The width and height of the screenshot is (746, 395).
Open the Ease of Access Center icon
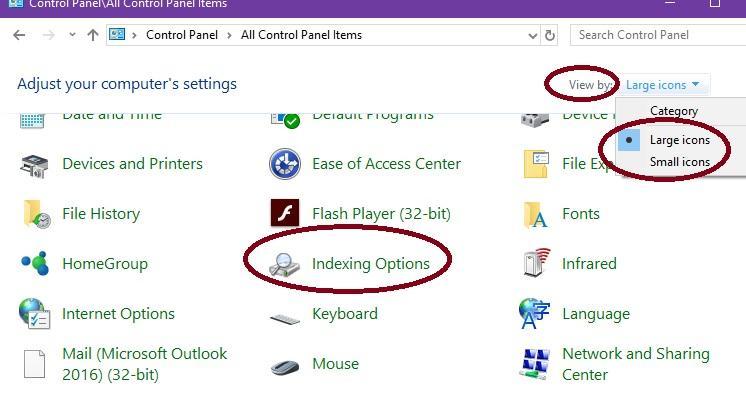pos(285,164)
